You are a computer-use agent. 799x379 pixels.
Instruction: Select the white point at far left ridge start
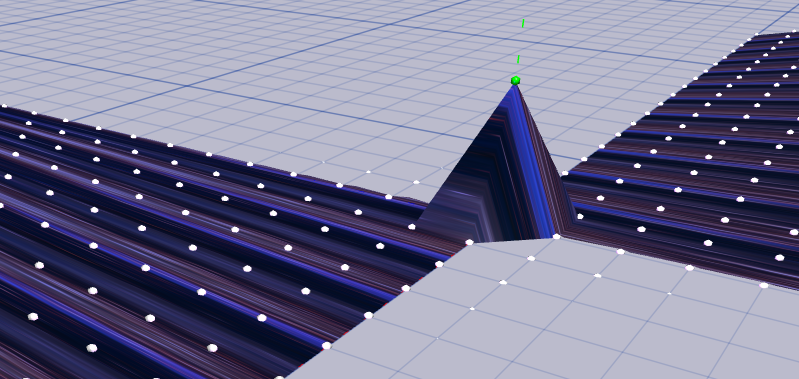pyautogui.click(x=4, y=106)
